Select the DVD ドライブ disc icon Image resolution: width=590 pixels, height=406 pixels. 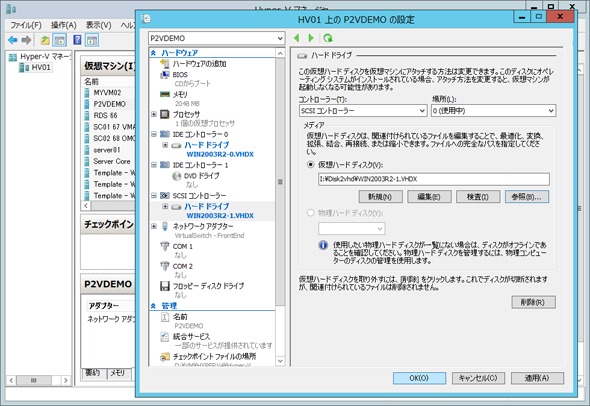176,176
